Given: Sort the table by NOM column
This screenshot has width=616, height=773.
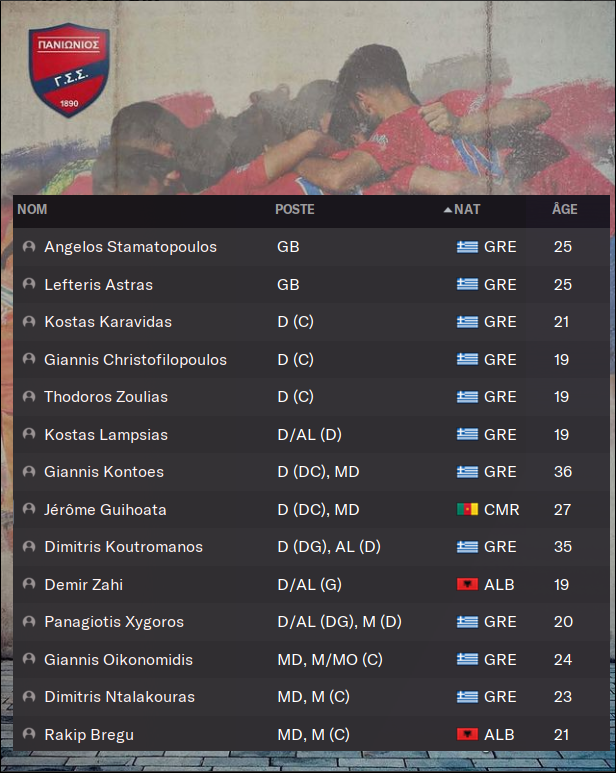Looking at the screenshot, I should [33, 210].
